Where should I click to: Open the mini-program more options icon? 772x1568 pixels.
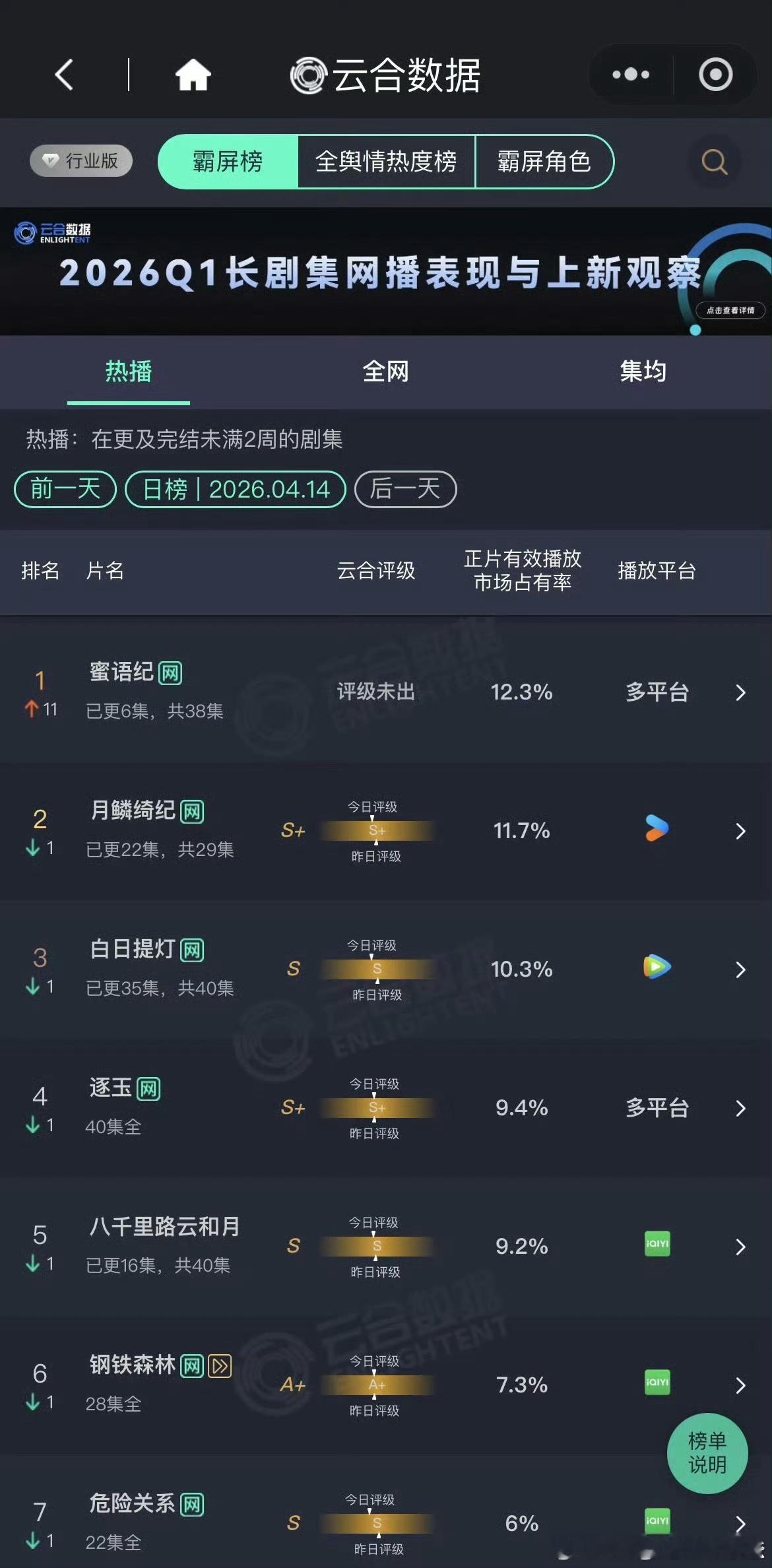tap(629, 75)
